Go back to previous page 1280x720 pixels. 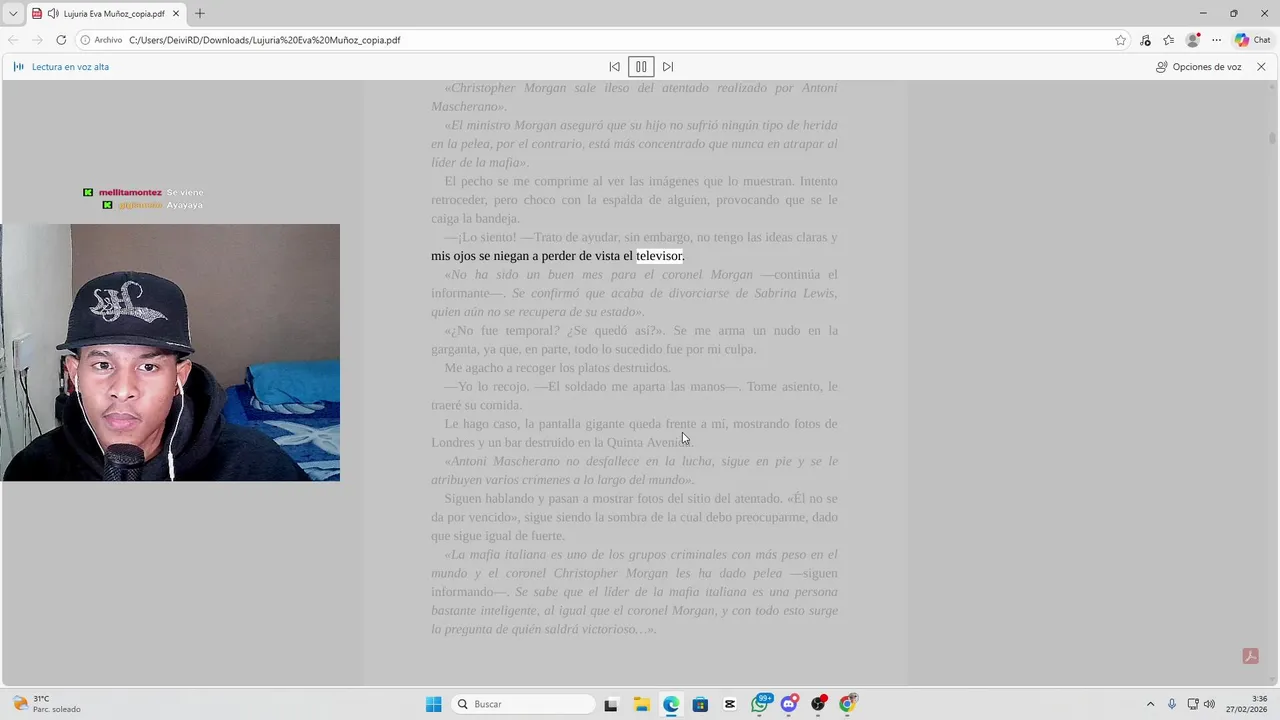pos(13,40)
